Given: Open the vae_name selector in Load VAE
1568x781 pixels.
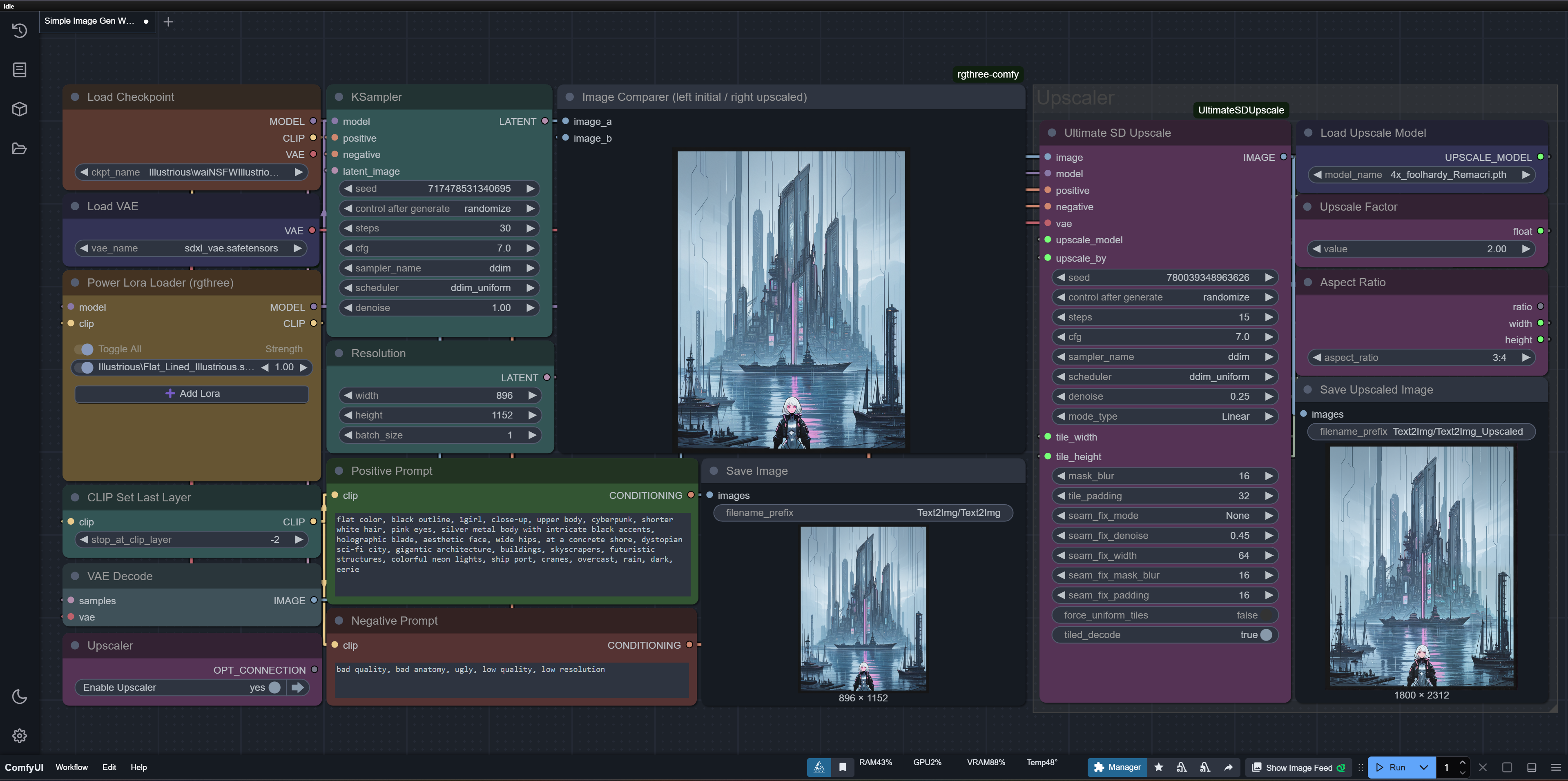Looking at the screenshot, I should click(x=192, y=248).
